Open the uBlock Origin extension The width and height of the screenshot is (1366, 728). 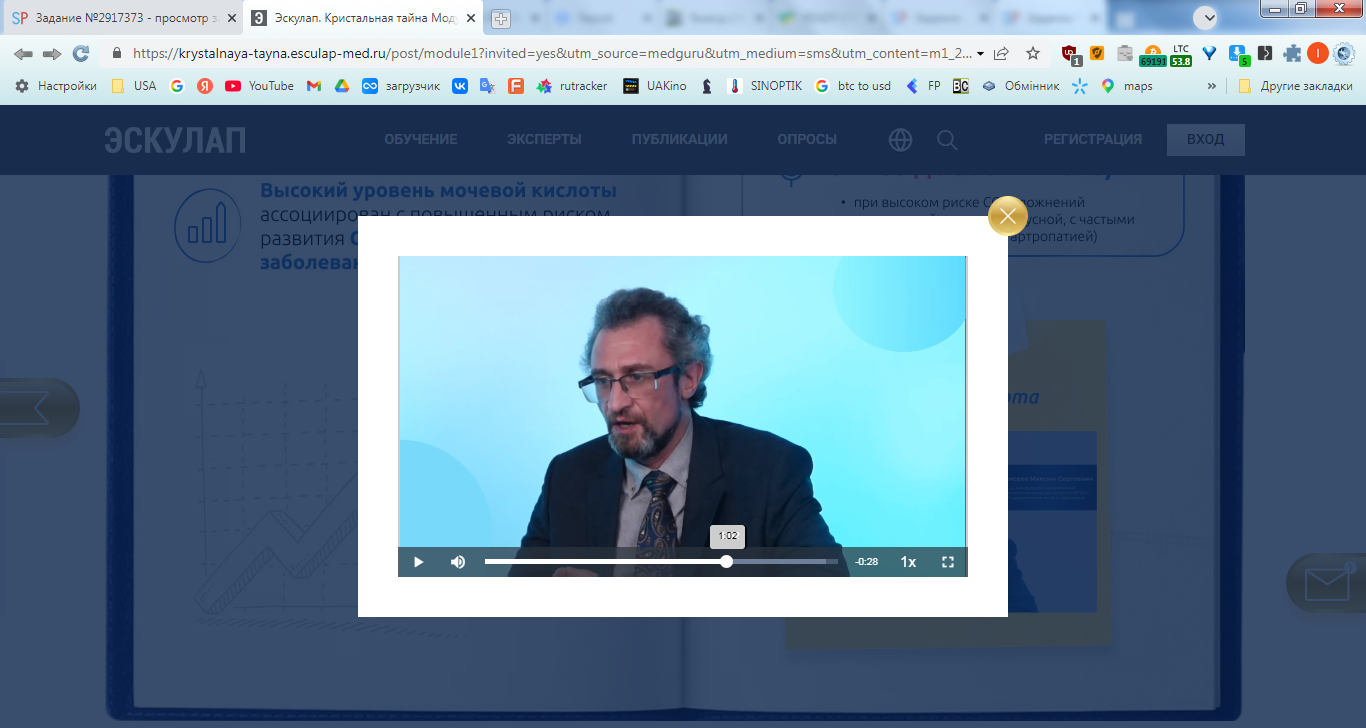pyautogui.click(x=1071, y=55)
